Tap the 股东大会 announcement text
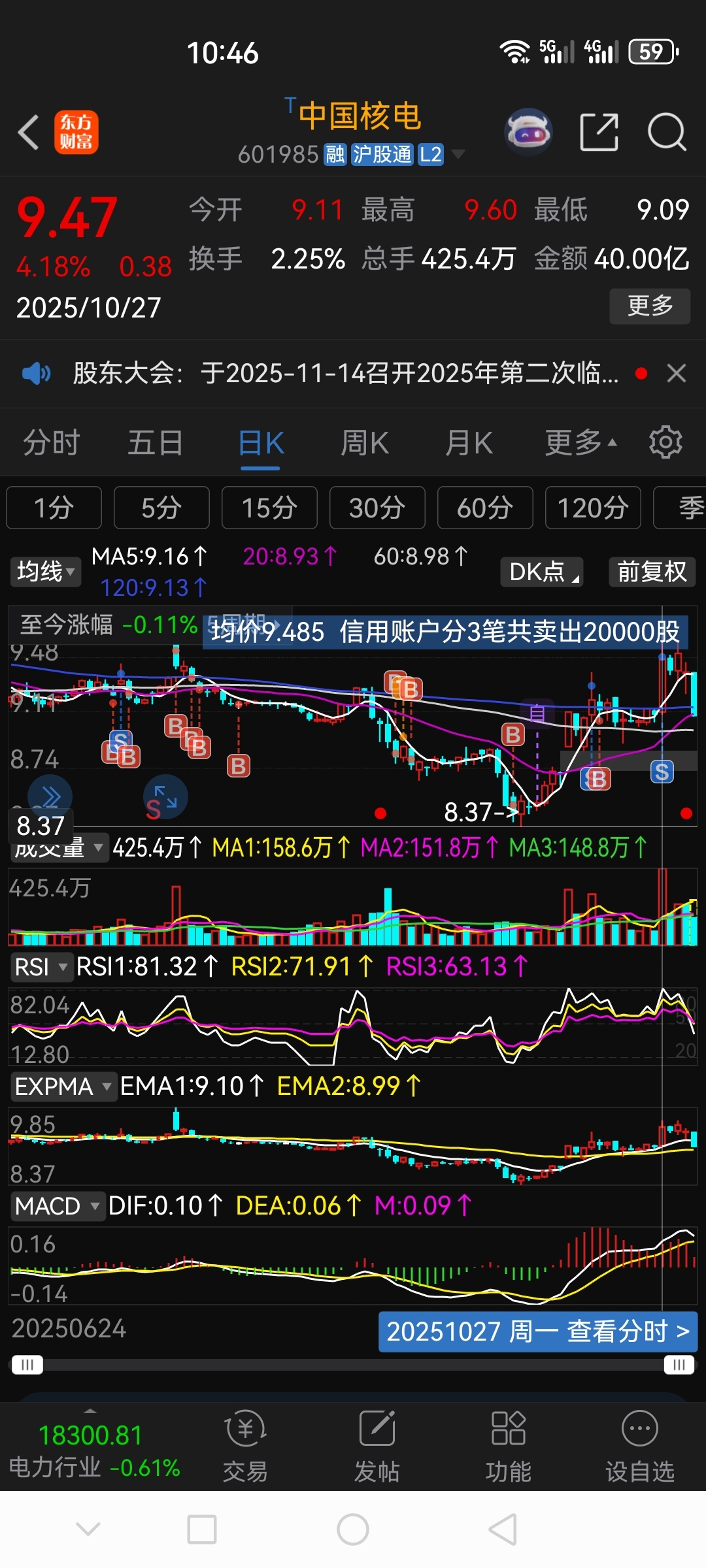 point(346,374)
